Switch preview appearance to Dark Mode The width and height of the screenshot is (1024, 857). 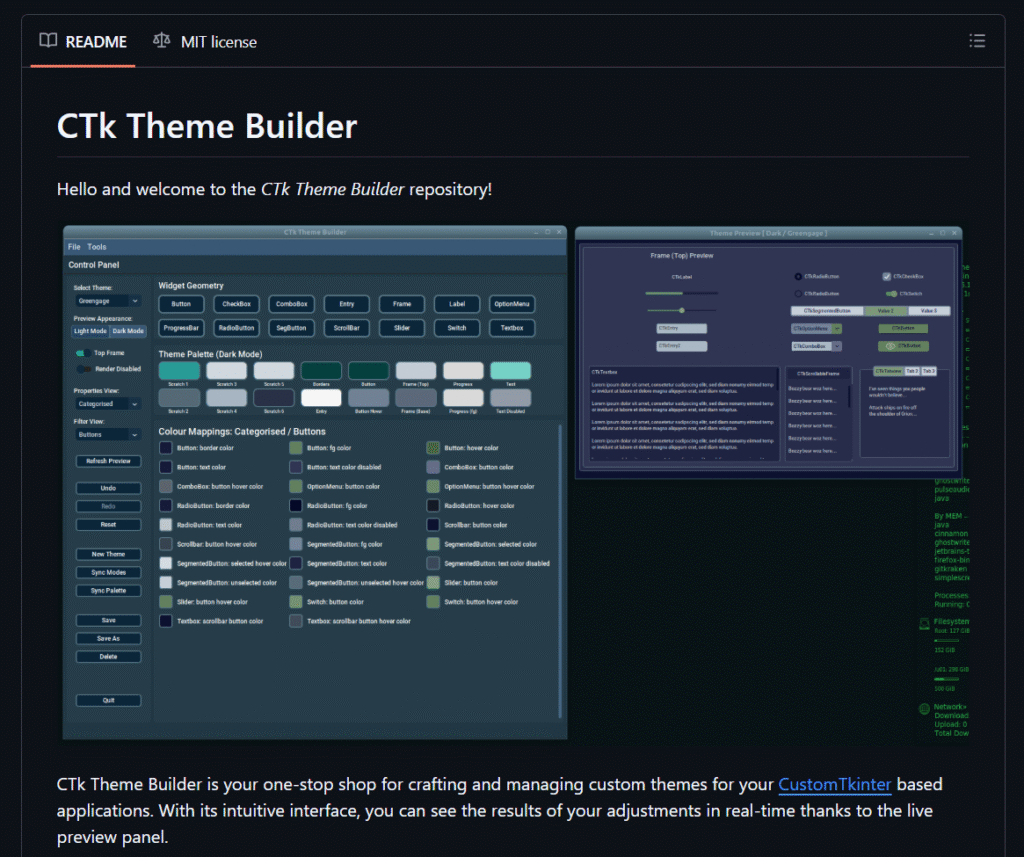(x=128, y=331)
